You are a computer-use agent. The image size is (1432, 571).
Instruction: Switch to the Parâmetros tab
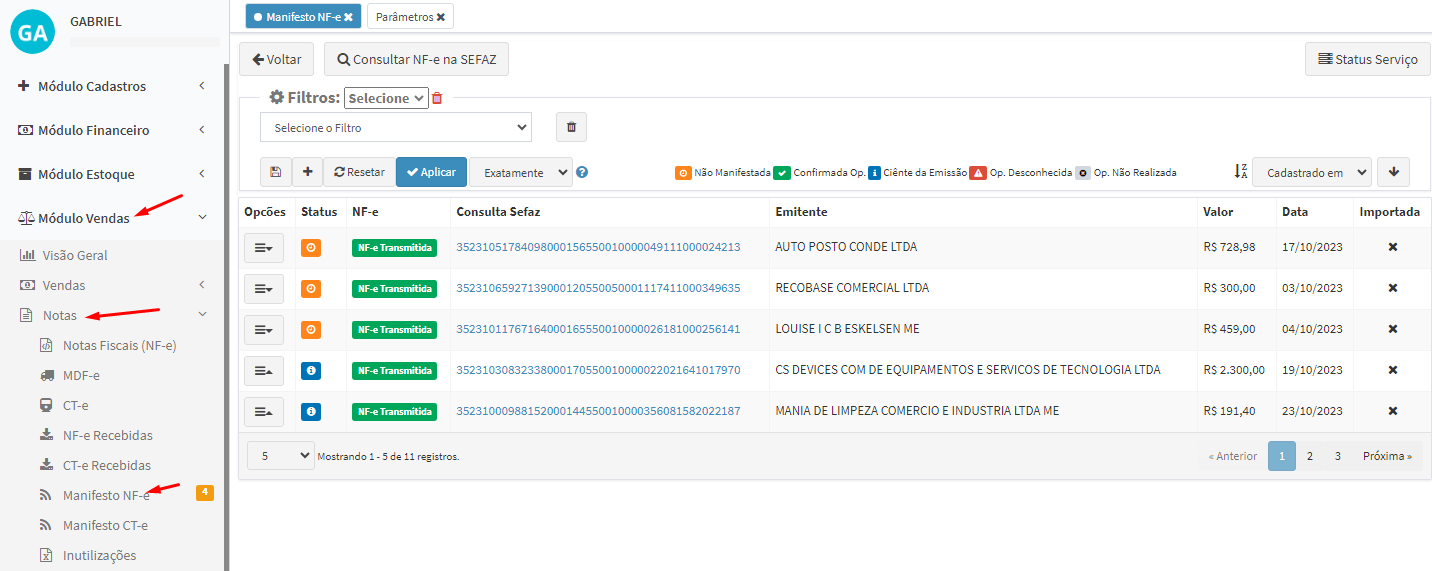(404, 17)
